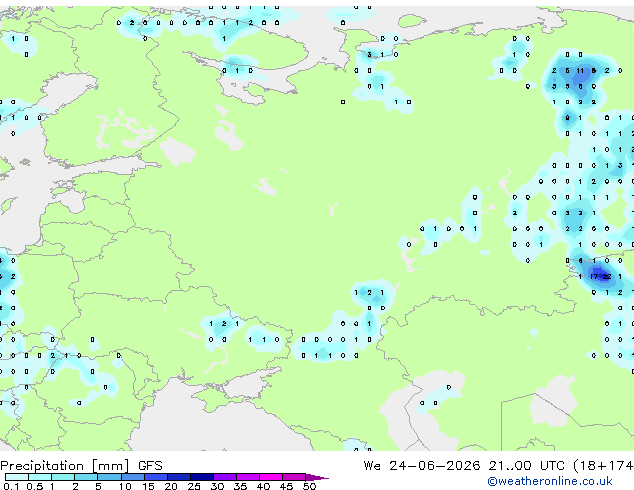
Task: Click the "35" legend scale label
Action: click(x=241, y=486)
